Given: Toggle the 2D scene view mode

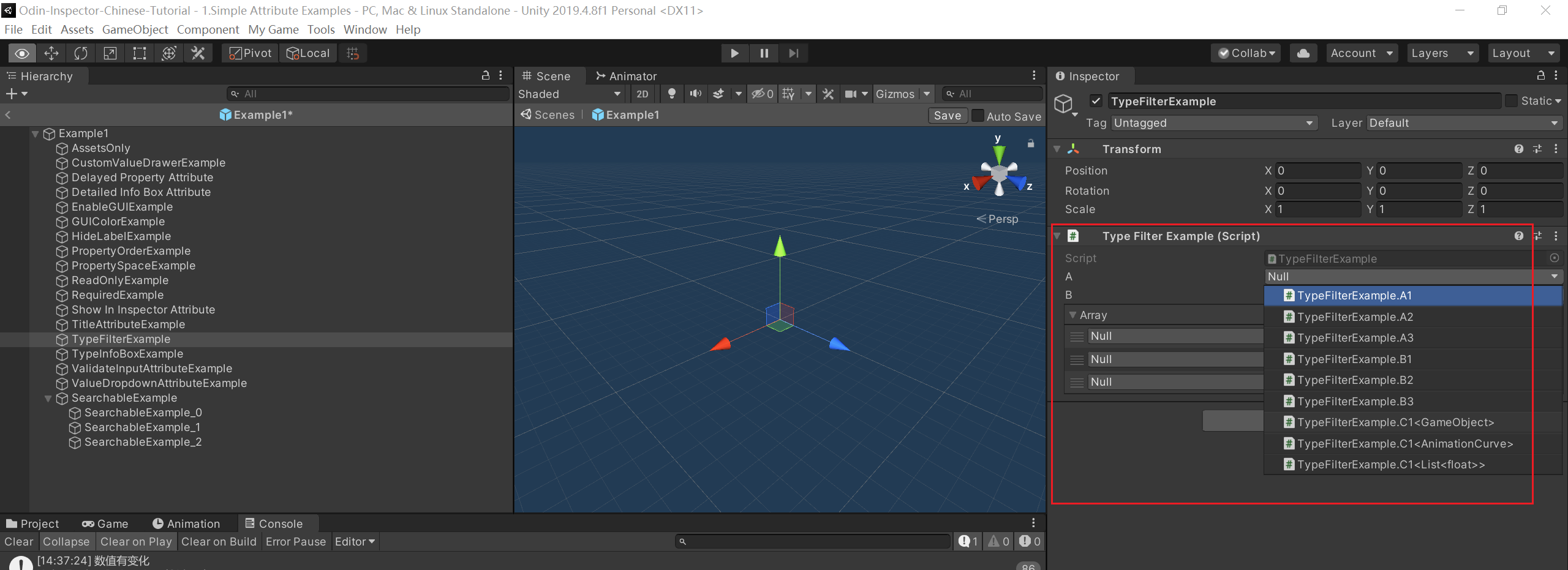Looking at the screenshot, I should [642, 94].
